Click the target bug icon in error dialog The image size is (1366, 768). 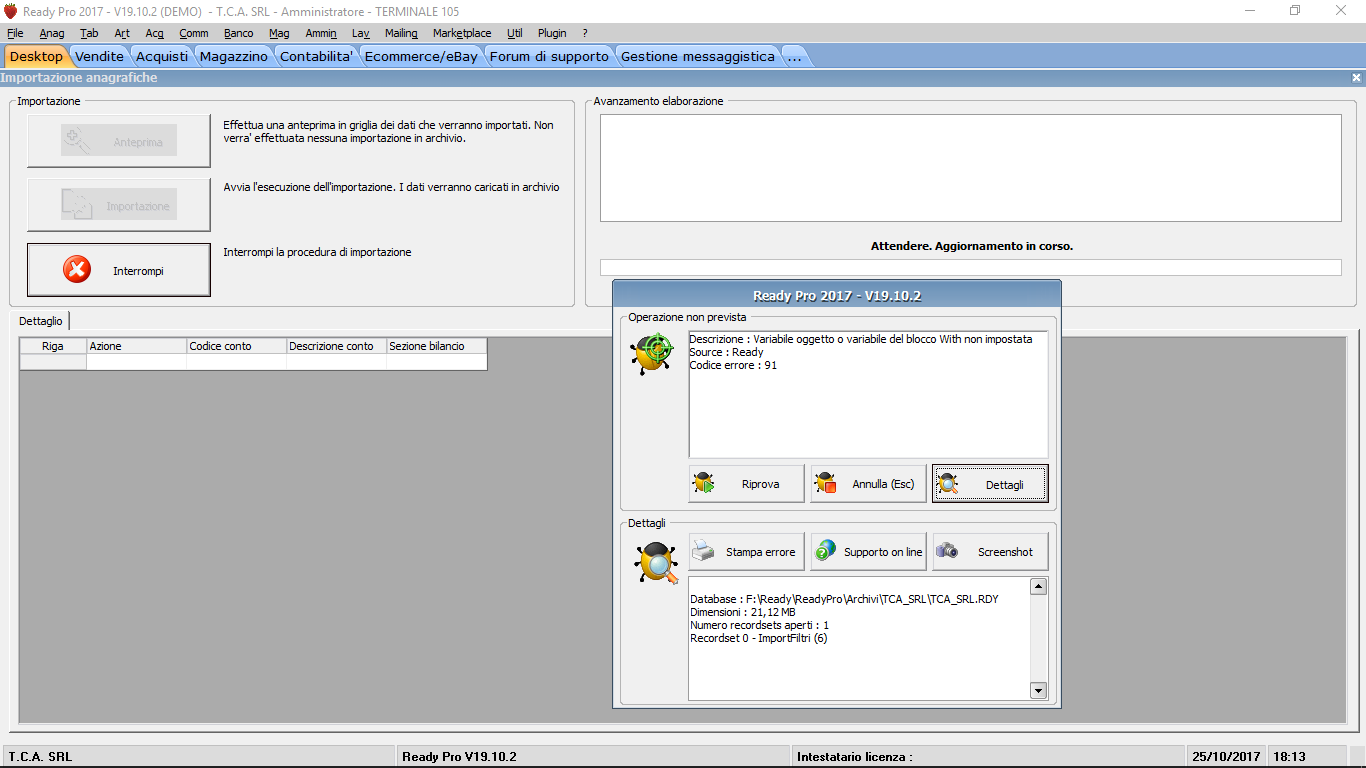pos(652,354)
